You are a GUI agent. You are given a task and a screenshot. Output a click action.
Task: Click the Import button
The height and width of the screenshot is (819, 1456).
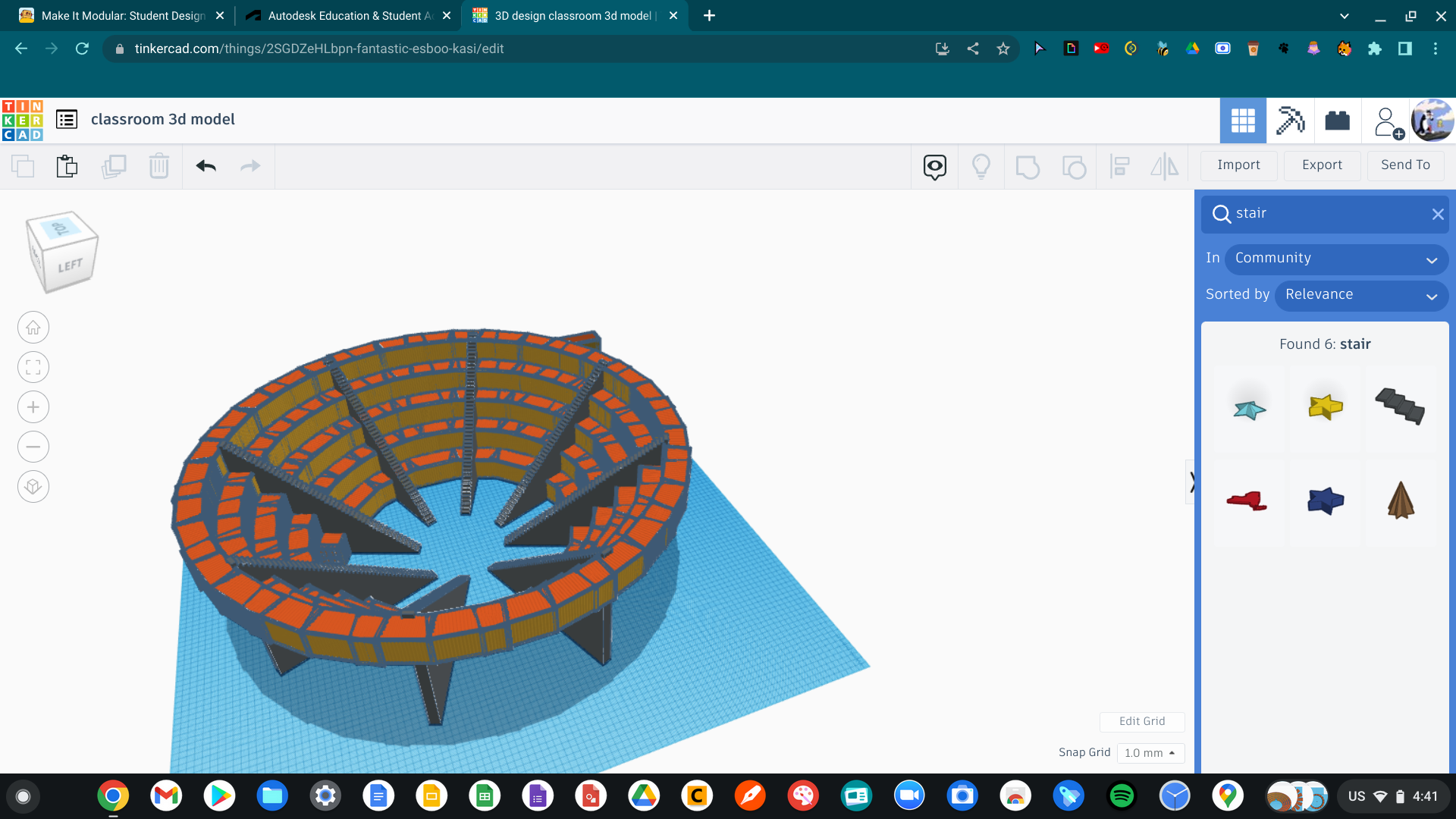click(1238, 165)
